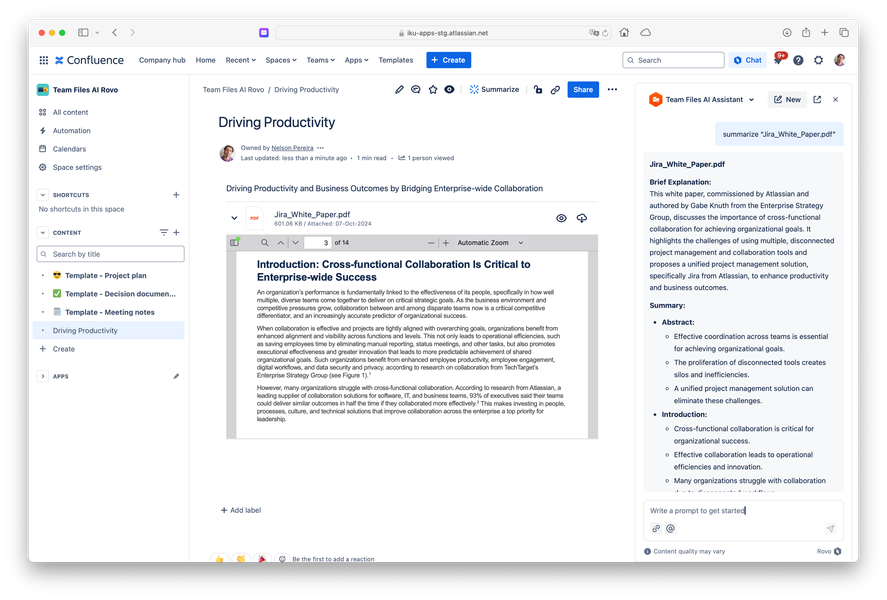Click Create in sidebar content tree

pos(63,349)
